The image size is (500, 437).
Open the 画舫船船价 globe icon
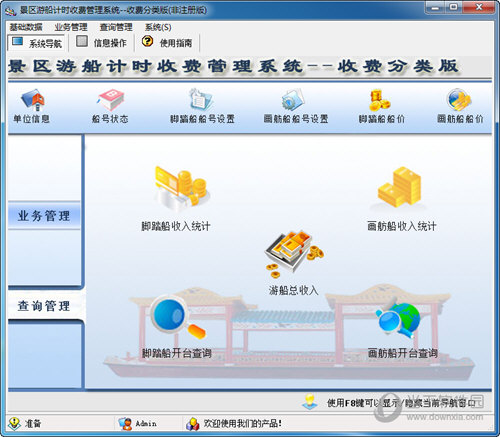pyautogui.click(x=459, y=99)
